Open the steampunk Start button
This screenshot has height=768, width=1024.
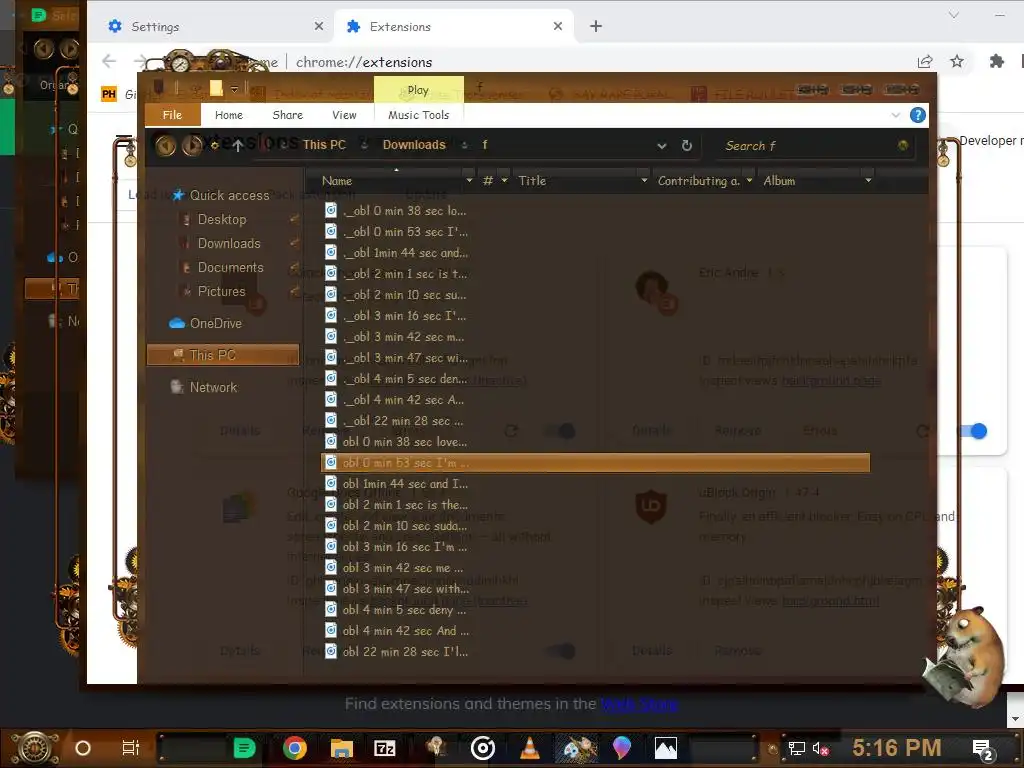pyautogui.click(x=34, y=748)
